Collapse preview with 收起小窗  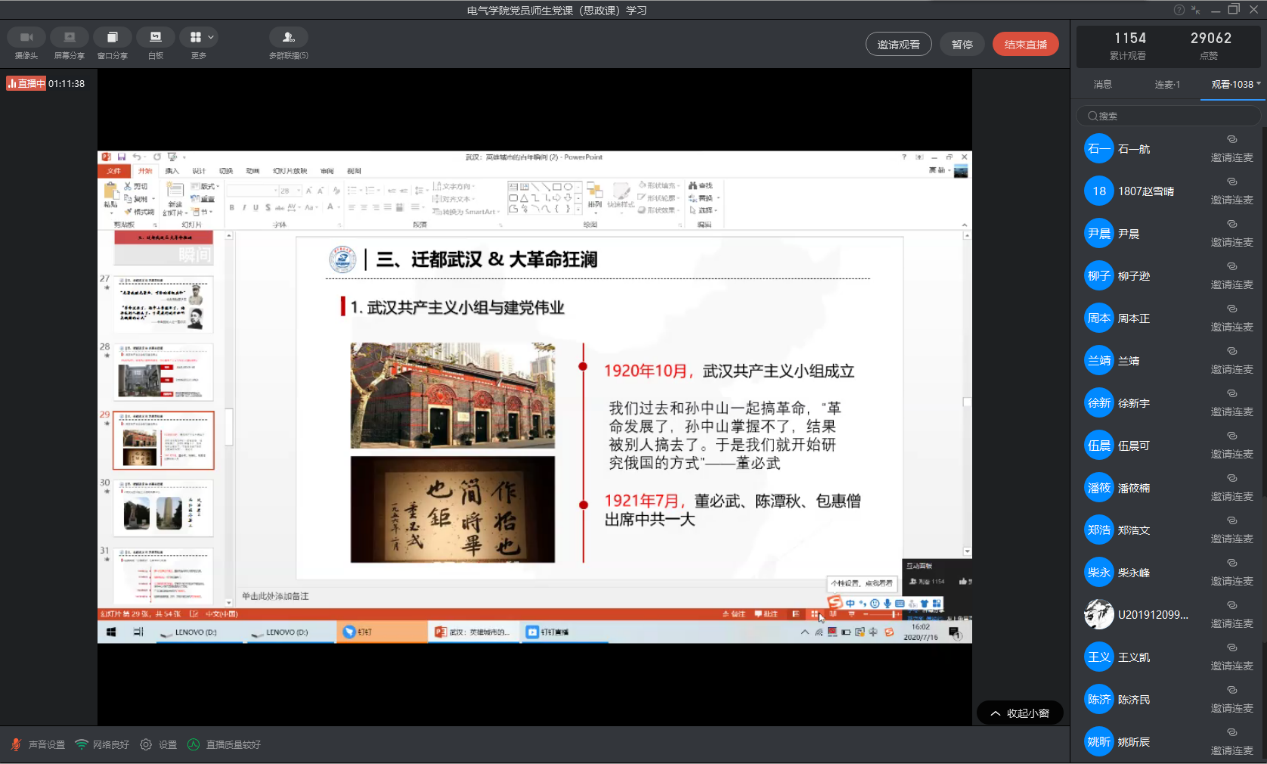(1019, 713)
